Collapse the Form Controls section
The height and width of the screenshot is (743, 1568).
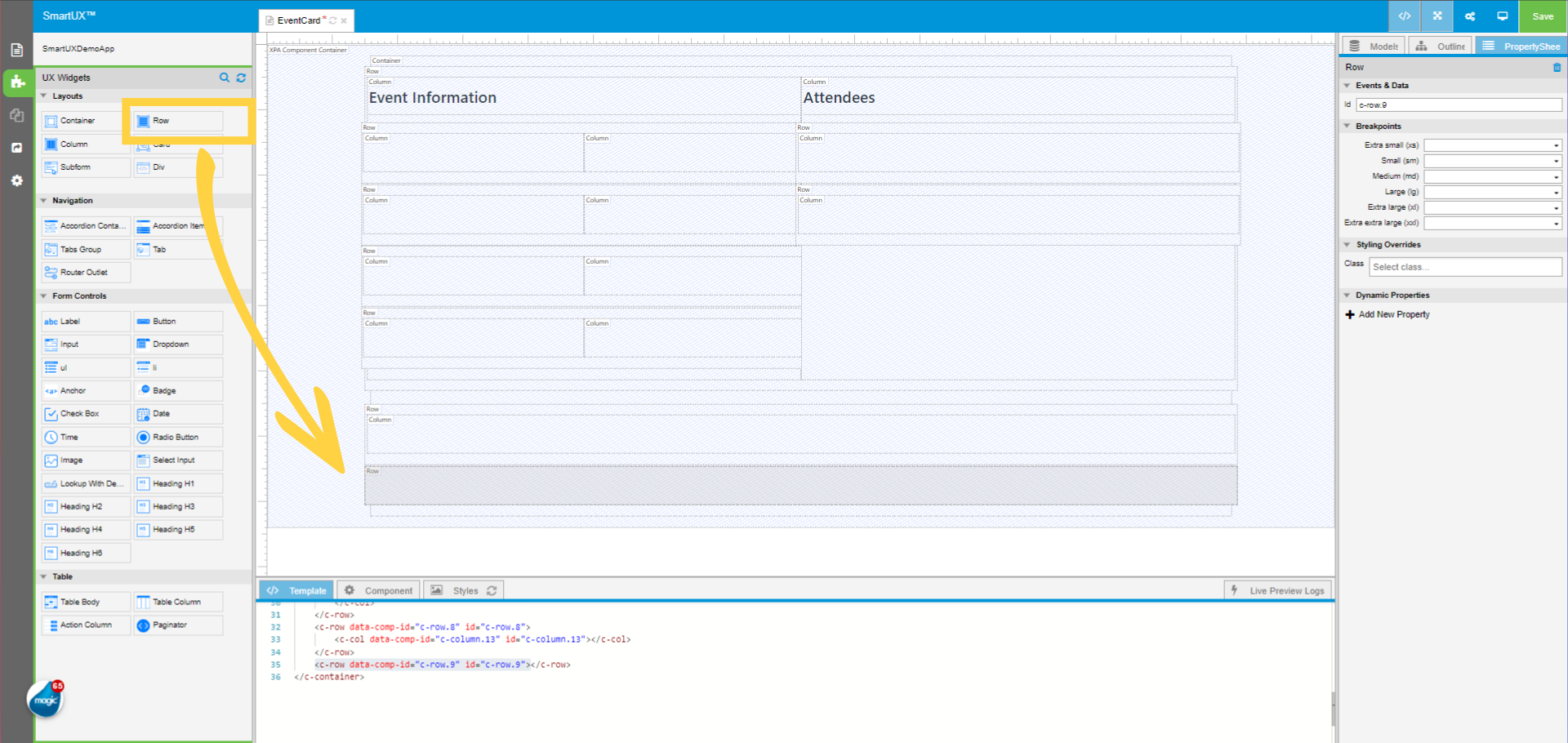tap(44, 296)
